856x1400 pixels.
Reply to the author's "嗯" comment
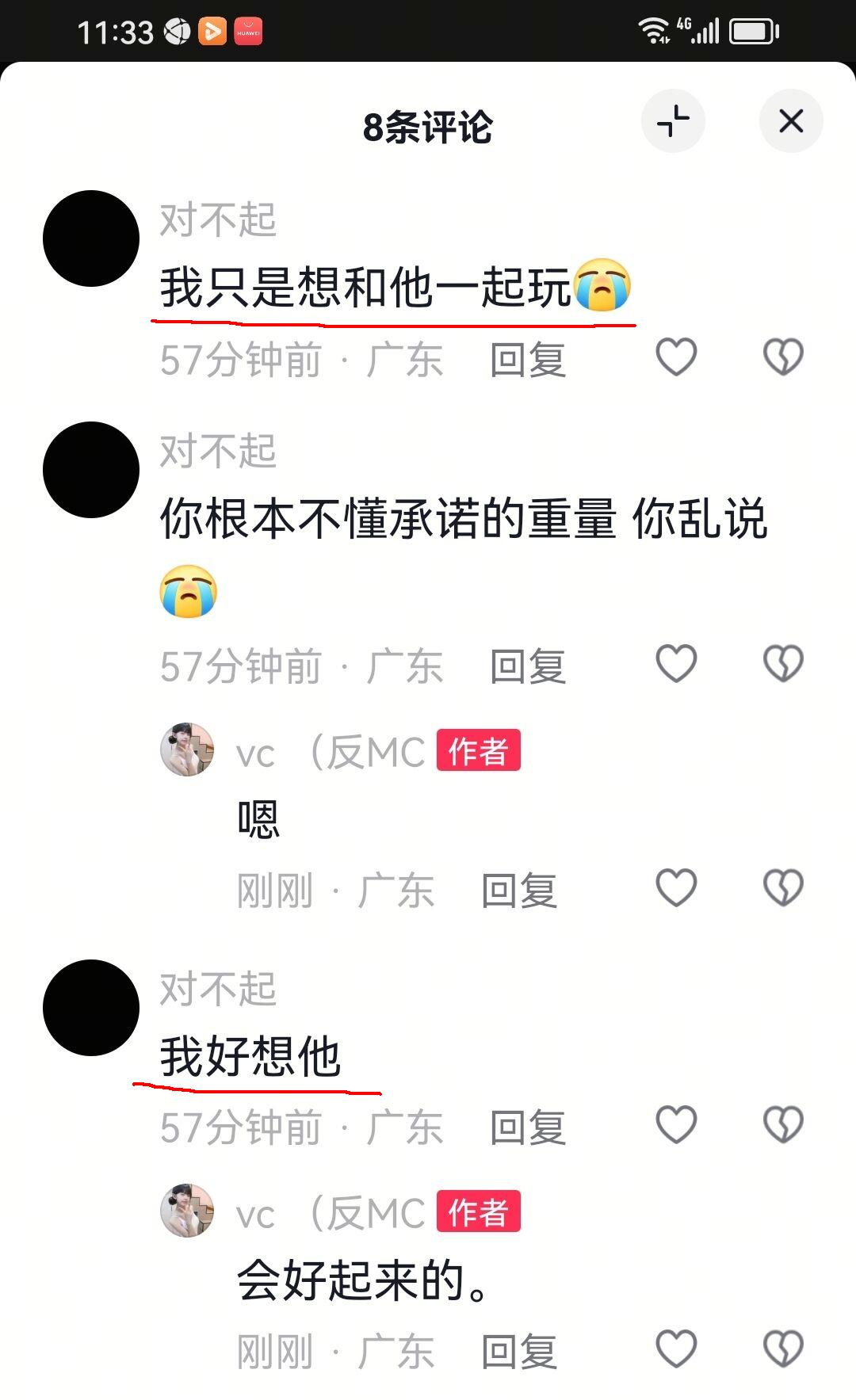(519, 891)
